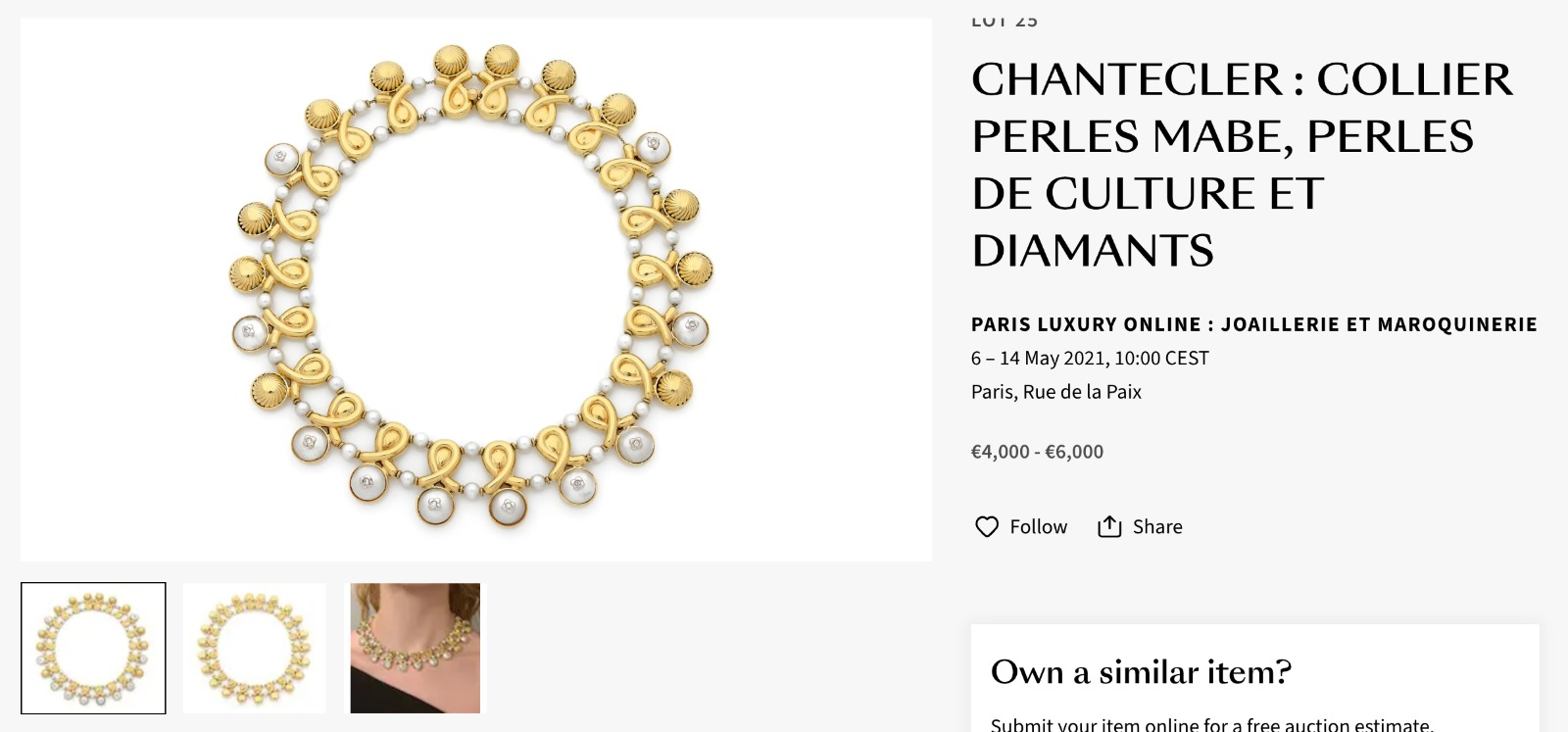Open Share options via its label
This screenshot has height=732, width=1568.
1157,527
